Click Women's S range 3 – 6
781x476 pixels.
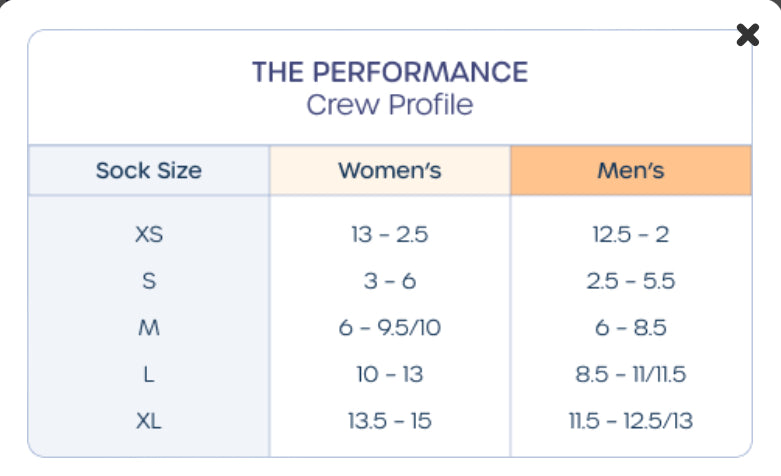pyautogui.click(x=389, y=281)
